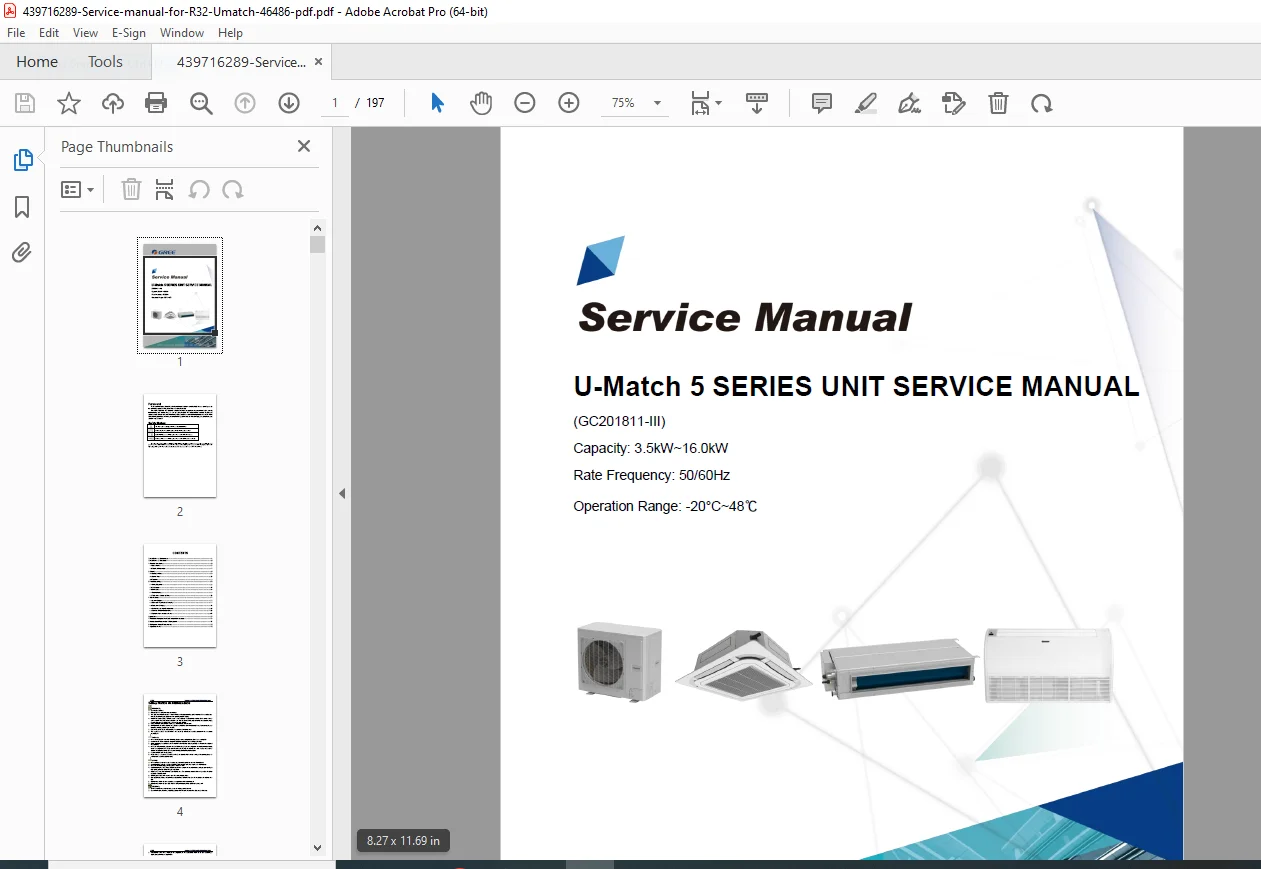The image size is (1261, 869).
Task: Select page 3 thumbnail
Action: [x=180, y=595]
